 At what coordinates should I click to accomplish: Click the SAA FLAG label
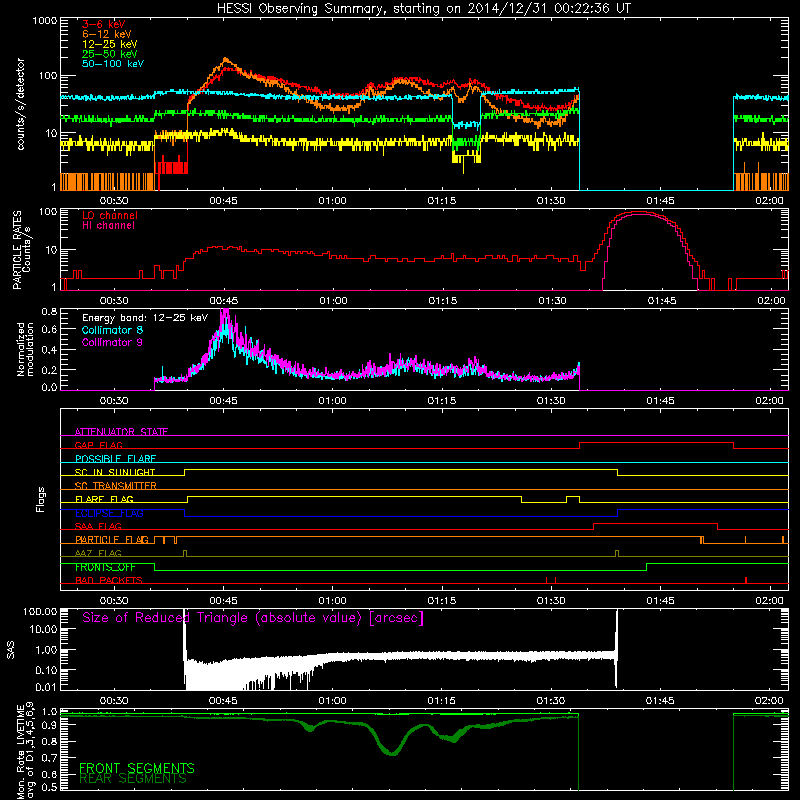pyautogui.click(x=98, y=526)
